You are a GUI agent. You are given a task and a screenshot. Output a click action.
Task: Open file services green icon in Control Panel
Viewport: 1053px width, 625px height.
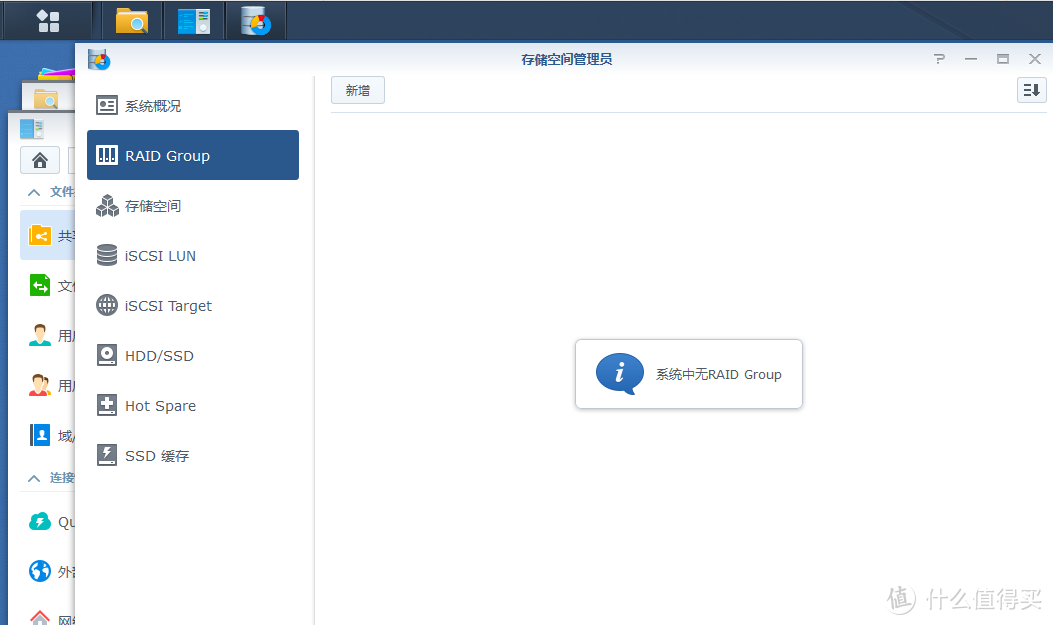click(x=40, y=285)
